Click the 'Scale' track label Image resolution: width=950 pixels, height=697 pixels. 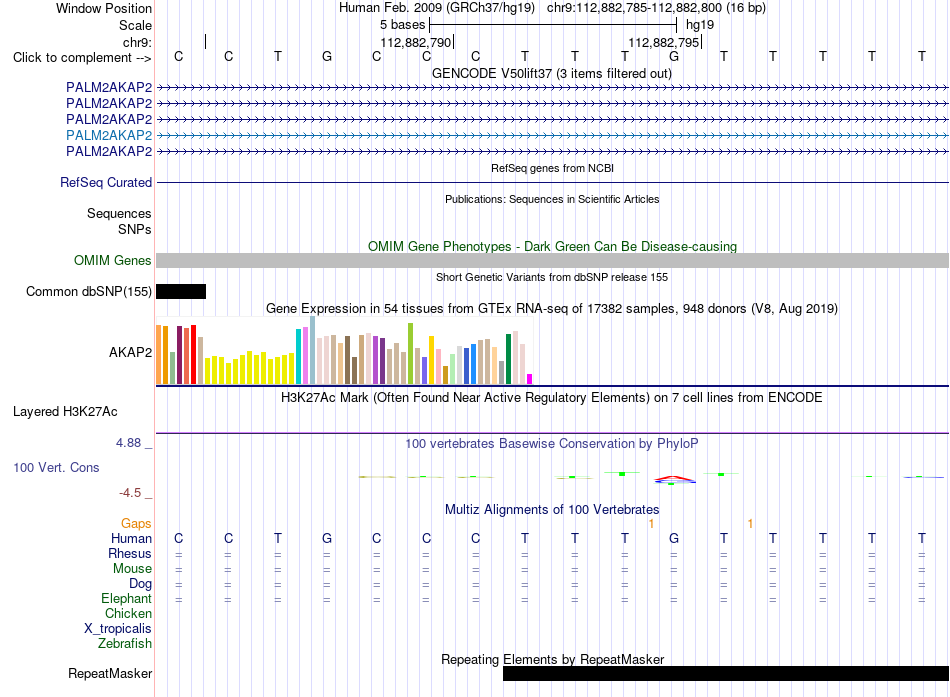click(x=135, y=25)
